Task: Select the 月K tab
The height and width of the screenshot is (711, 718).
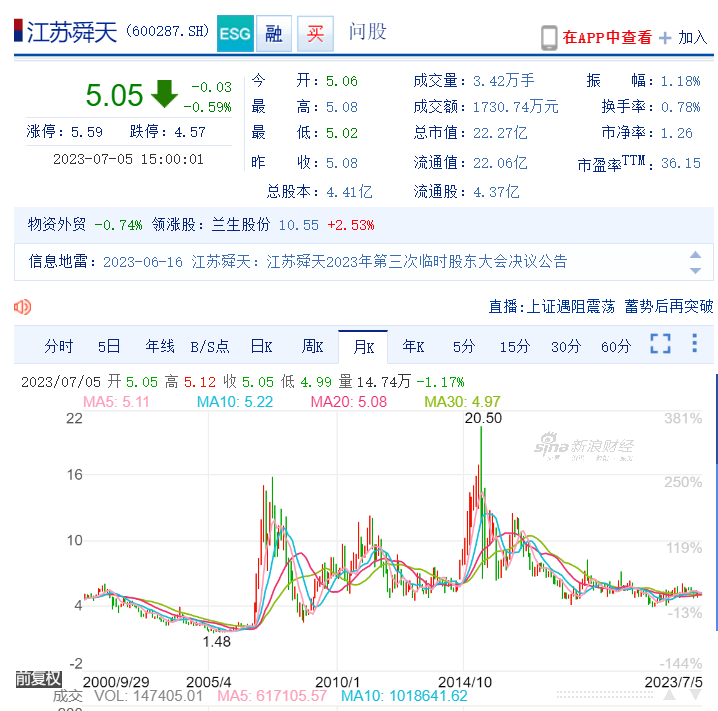Action: coord(363,347)
